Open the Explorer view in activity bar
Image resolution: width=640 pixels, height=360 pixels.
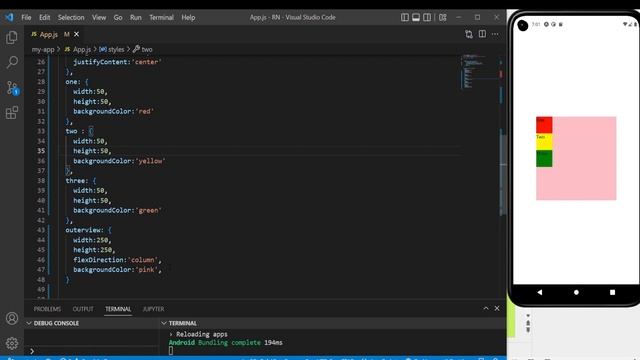(x=12, y=38)
